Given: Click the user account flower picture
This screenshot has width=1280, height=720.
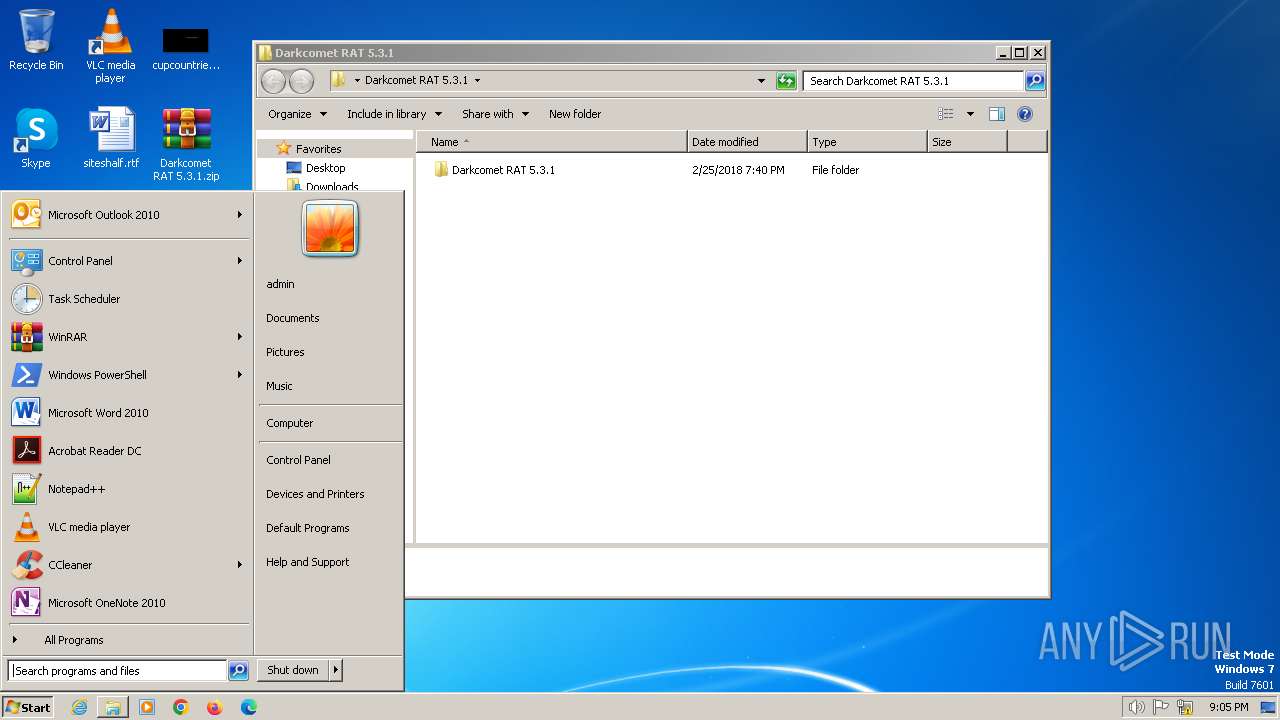Looking at the screenshot, I should tap(330, 229).
